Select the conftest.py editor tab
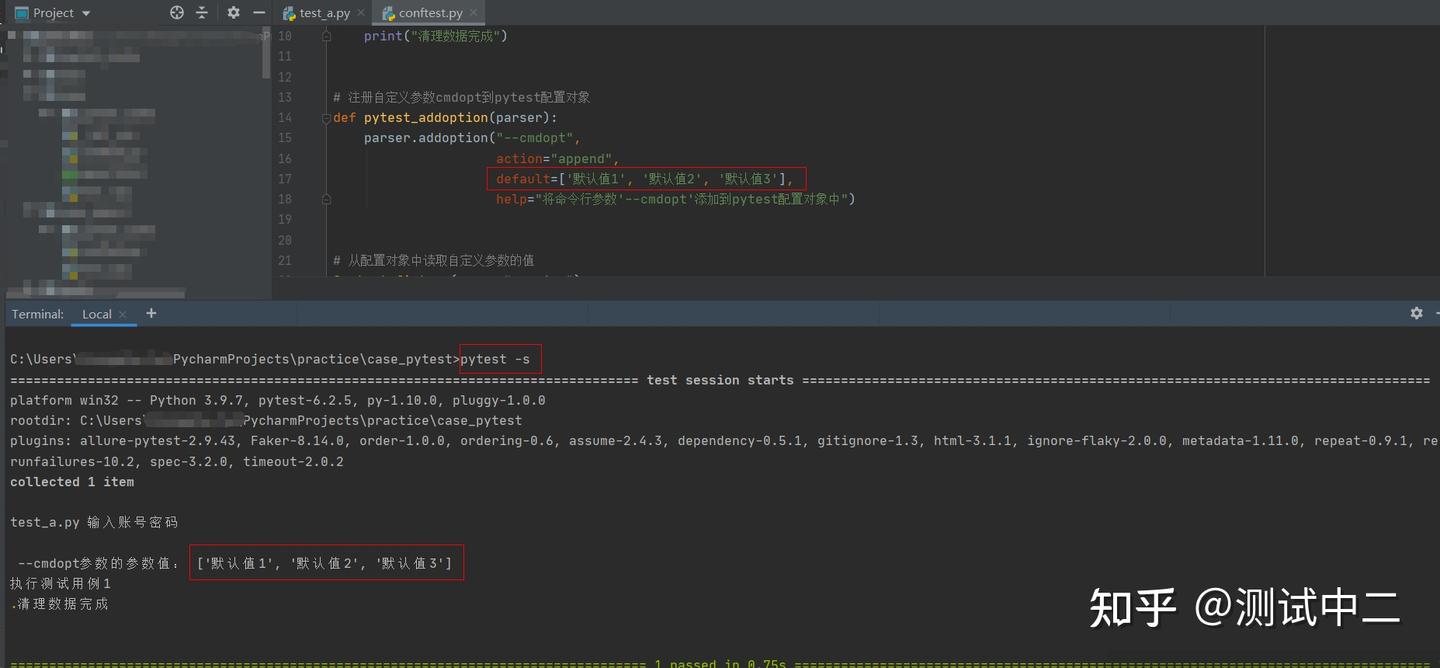The image size is (1440, 668). click(x=430, y=13)
